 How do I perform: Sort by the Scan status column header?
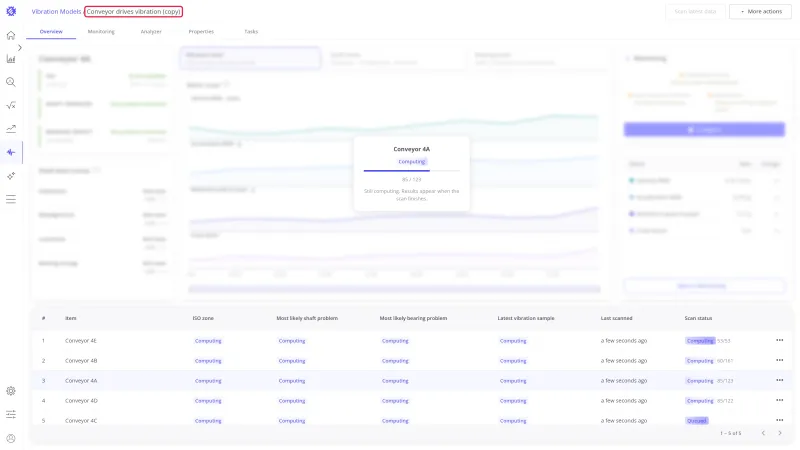pos(698,318)
